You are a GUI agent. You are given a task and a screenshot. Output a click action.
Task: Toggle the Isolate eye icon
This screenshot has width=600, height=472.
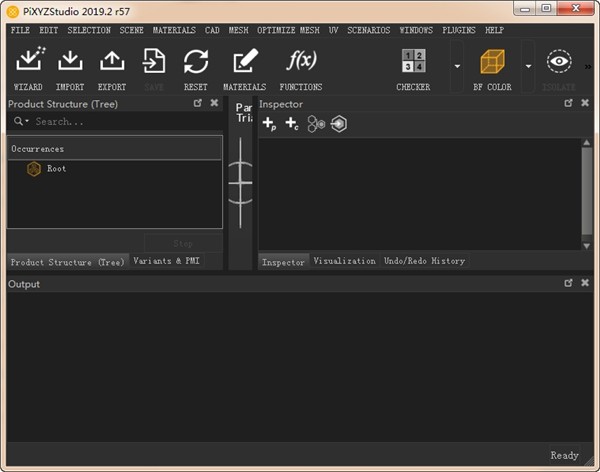click(x=559, y=61)
